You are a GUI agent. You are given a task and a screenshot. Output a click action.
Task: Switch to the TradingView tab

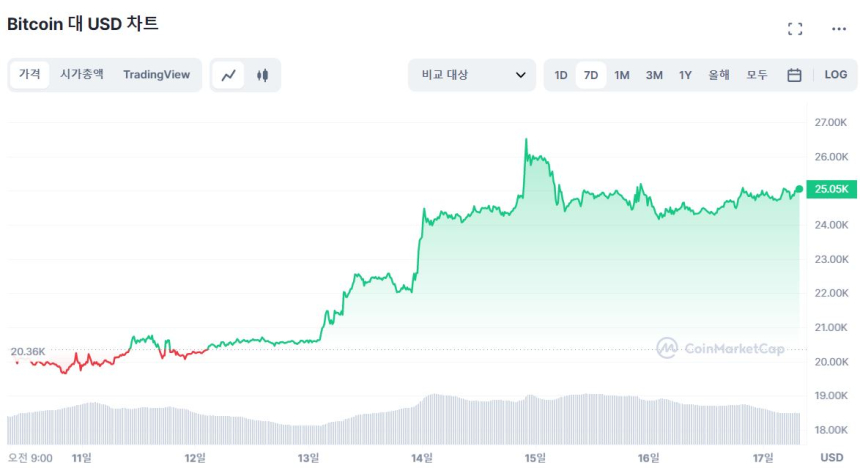pos(156,74)
